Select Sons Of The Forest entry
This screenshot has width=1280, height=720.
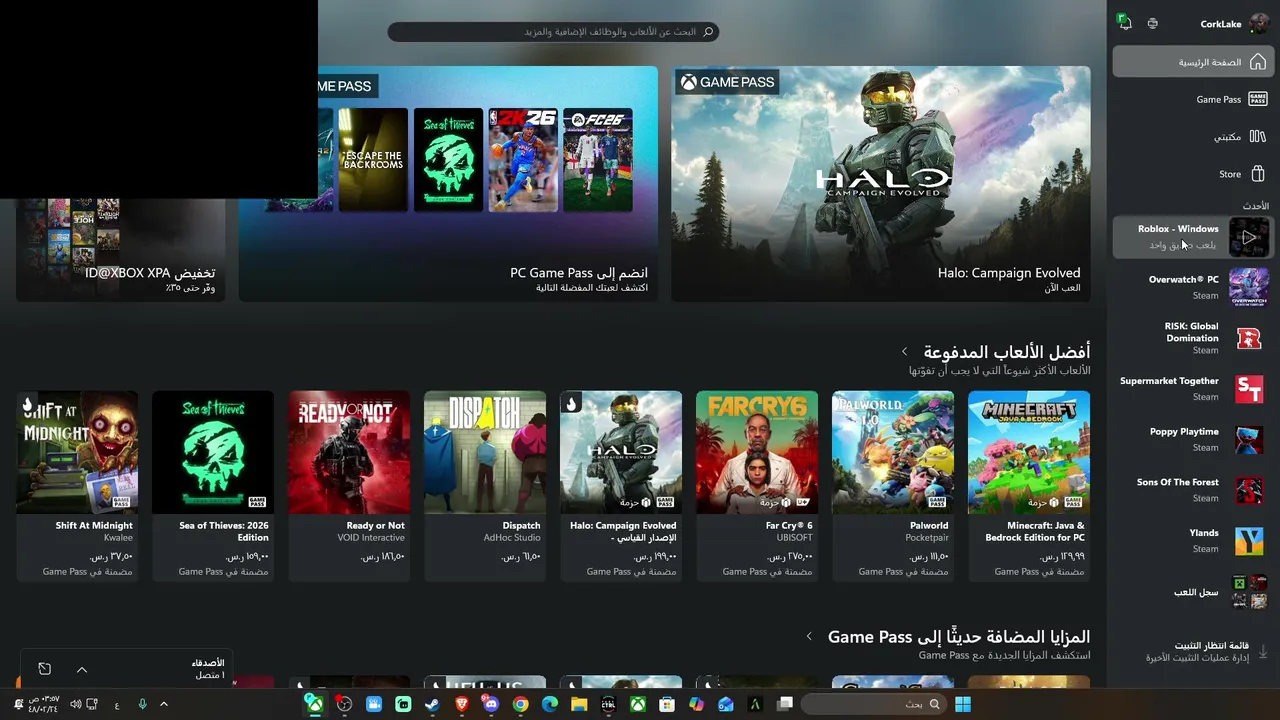[1192, 490]
